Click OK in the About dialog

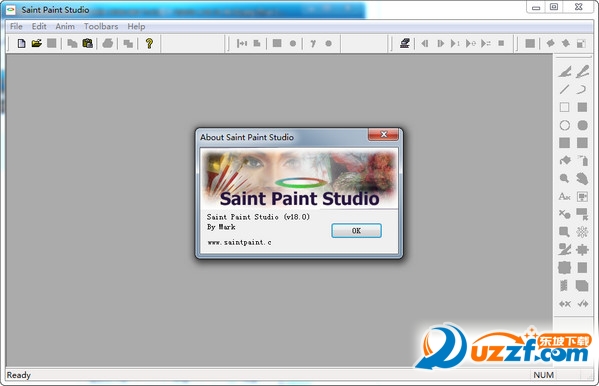pyautogui.click(x=356, y=230)
